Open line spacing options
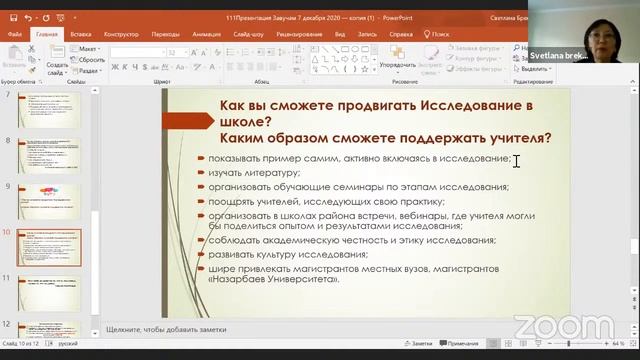 282,52
